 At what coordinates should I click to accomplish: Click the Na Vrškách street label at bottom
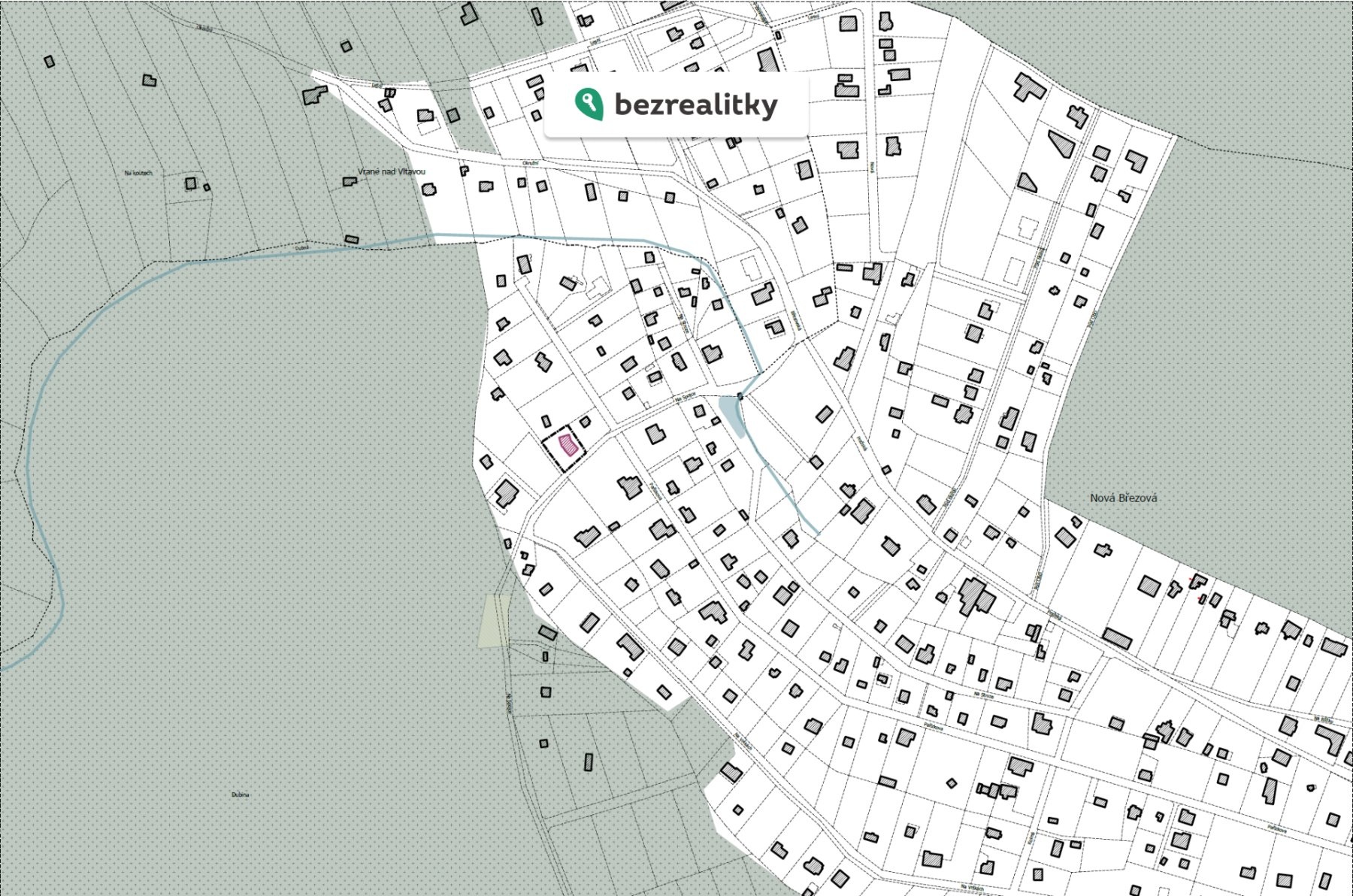pos(971,888)
